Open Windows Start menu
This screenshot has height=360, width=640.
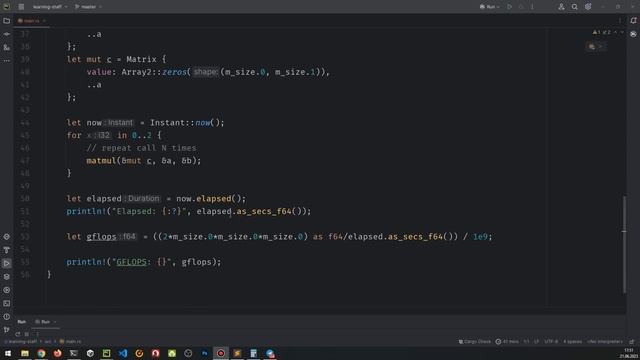tap(8, 353)
